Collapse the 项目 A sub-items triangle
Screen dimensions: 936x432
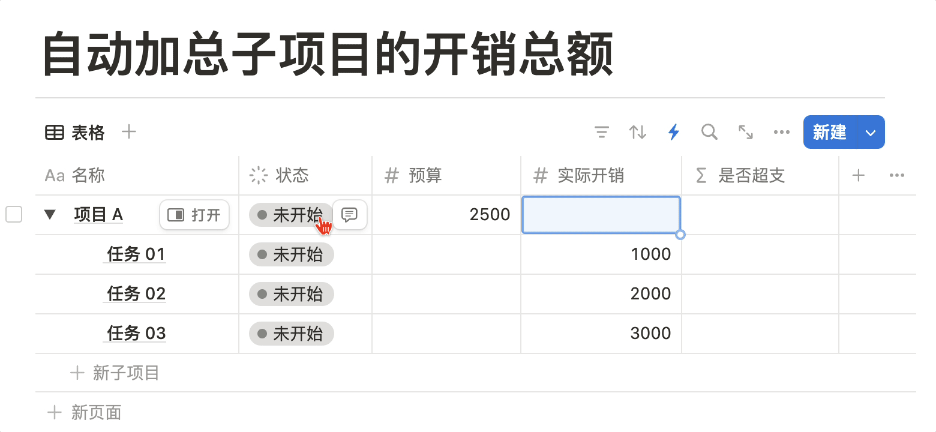click(x=50, y=215)
